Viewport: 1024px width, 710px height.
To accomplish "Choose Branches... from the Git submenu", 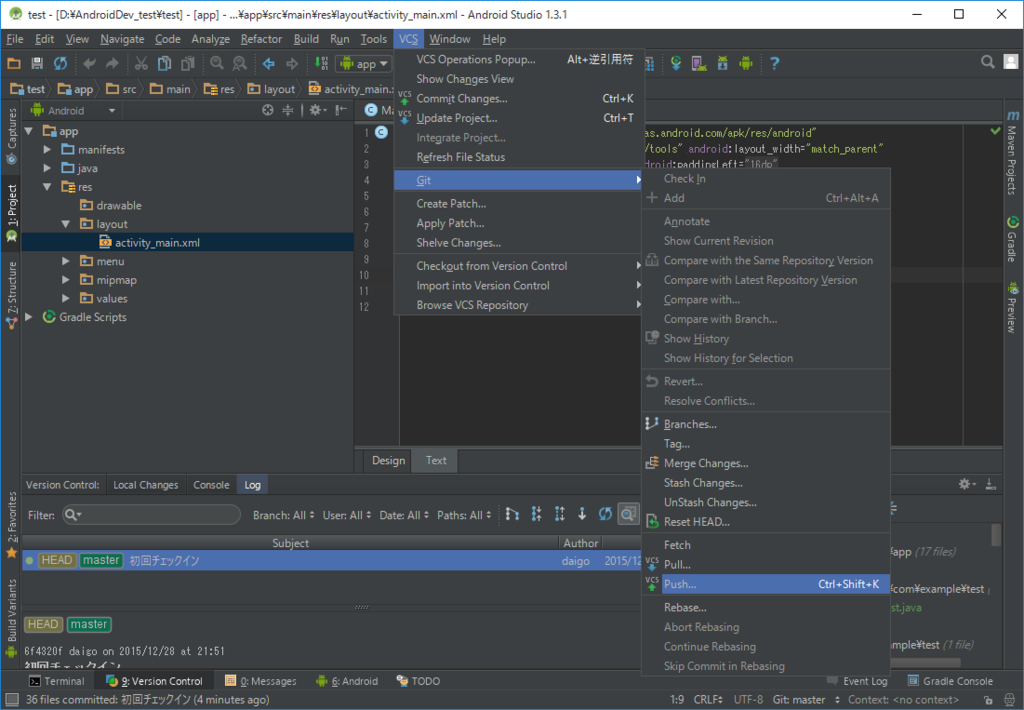I will pos(766,425).
